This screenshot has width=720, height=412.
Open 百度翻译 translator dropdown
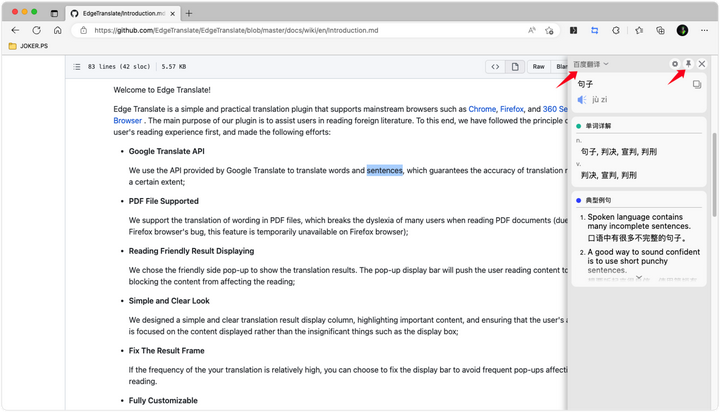(591, 64)
